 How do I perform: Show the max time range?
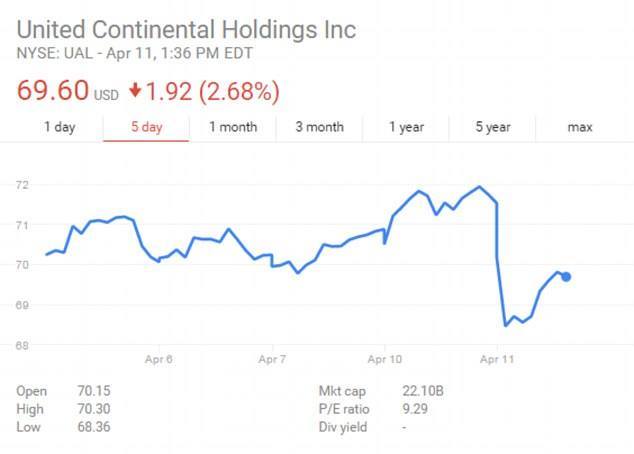click(580, 127)
